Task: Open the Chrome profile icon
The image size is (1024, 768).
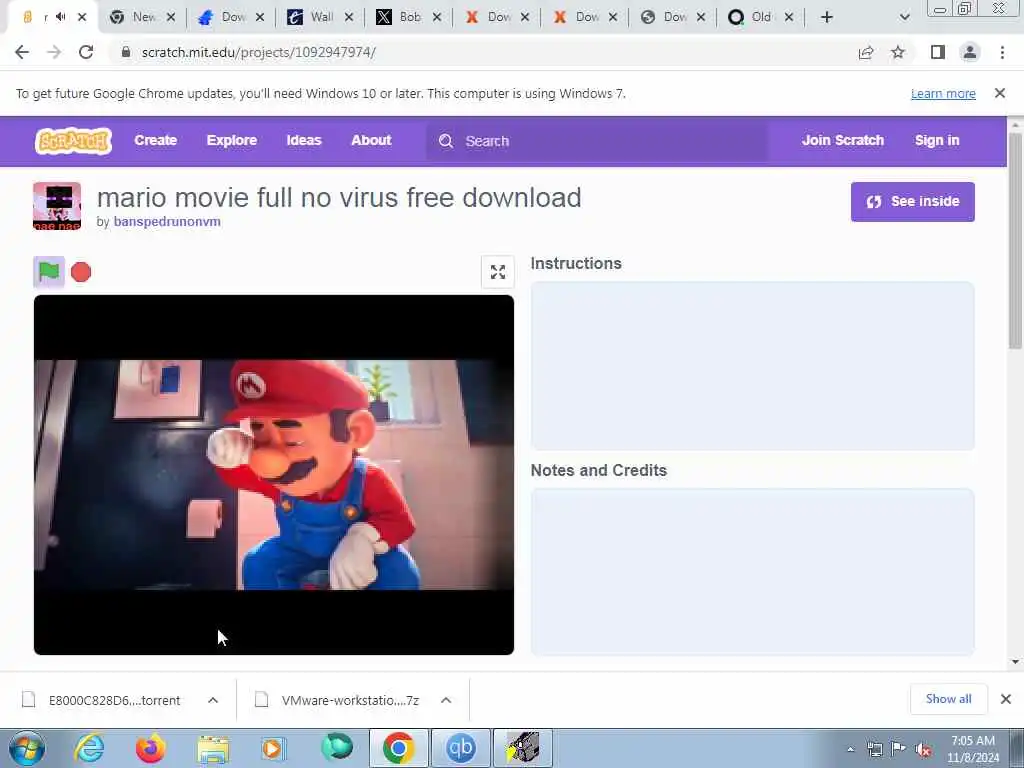Action: pos(970,52)
